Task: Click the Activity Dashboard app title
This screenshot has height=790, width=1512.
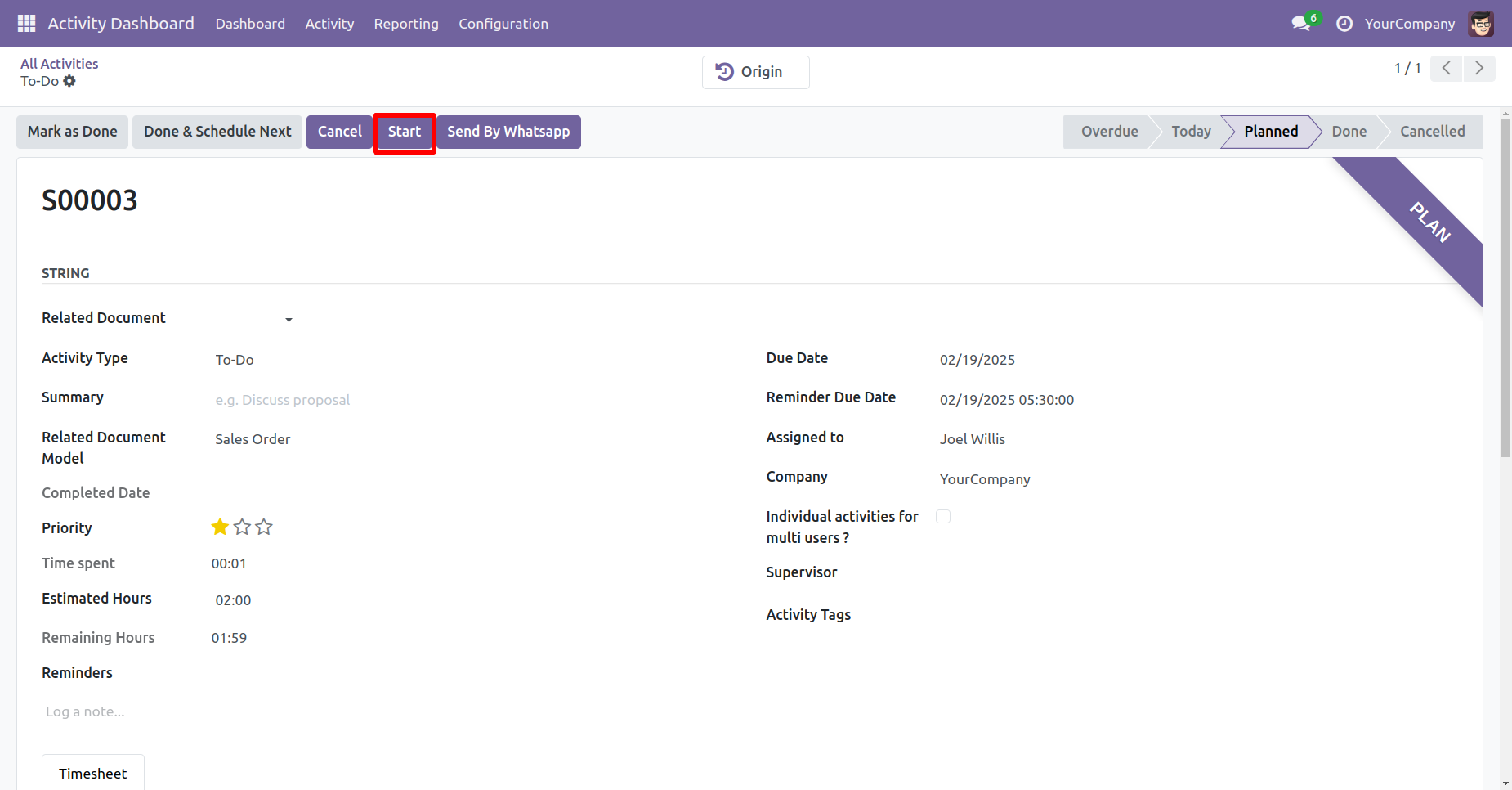Action: [121, 24]
